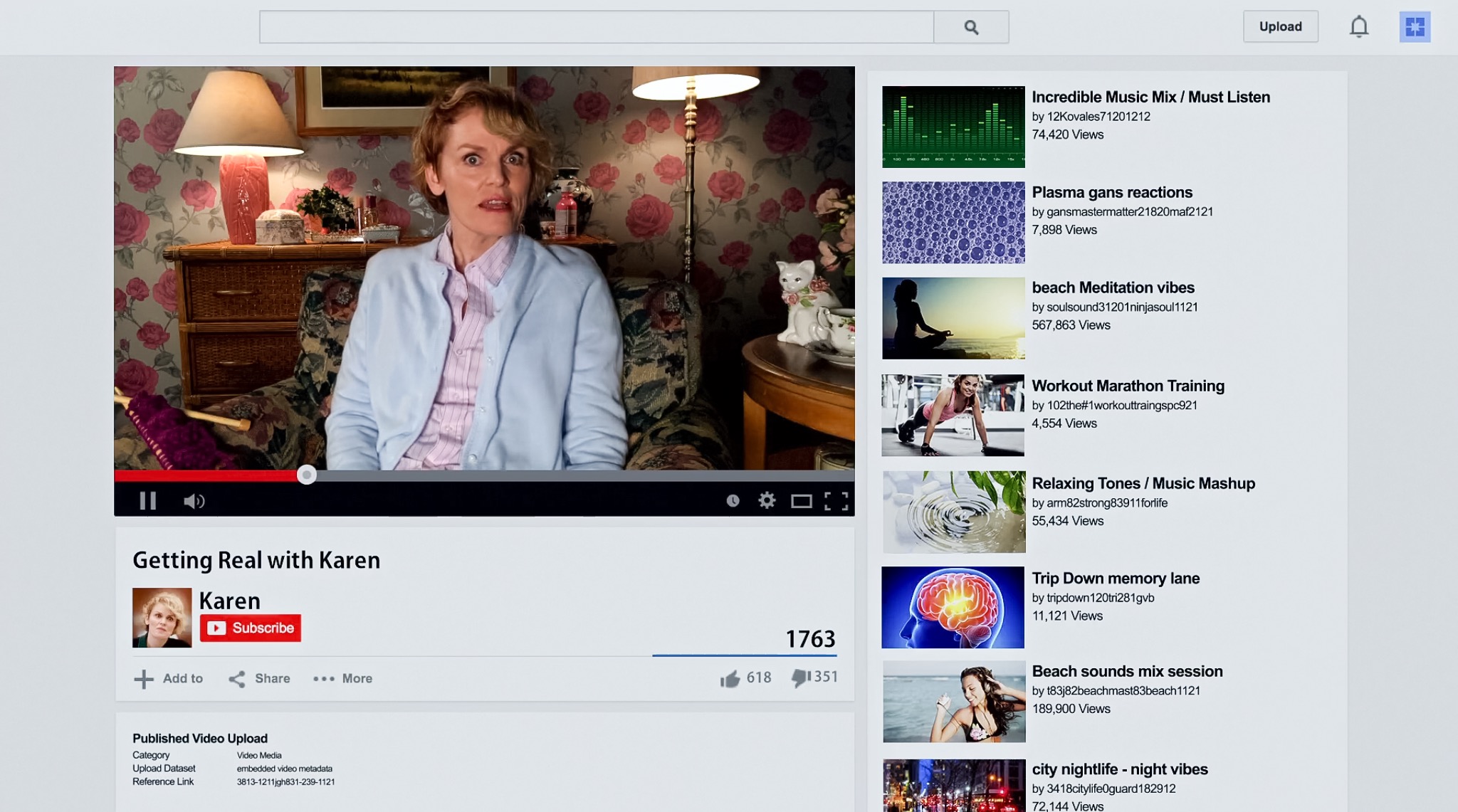This screenshot has width=1458, height=812.
Task: Subscribe to Karen's channel
Action: click(x=251, y=628)
